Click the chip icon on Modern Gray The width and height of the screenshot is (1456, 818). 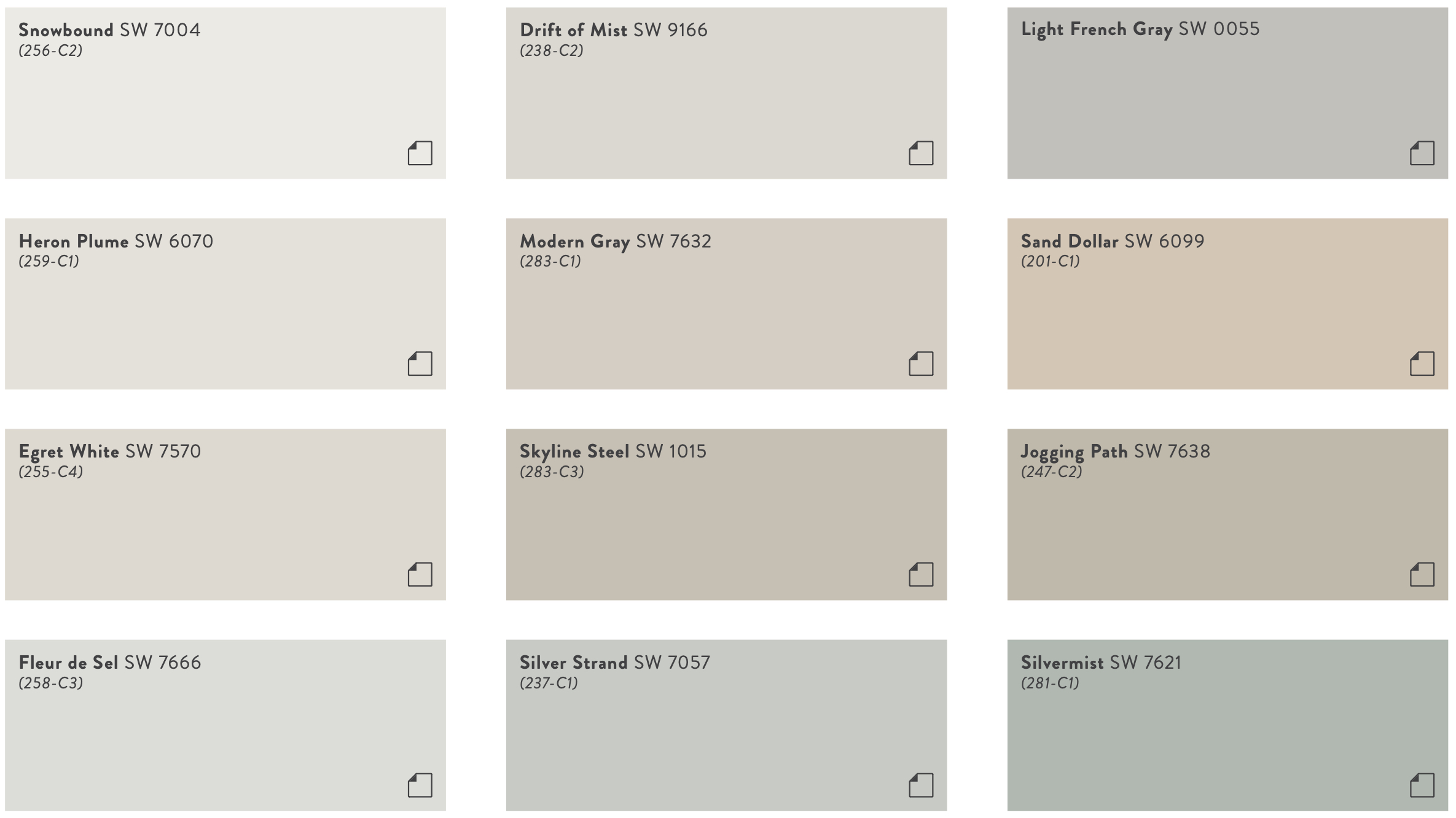(921, 364)
